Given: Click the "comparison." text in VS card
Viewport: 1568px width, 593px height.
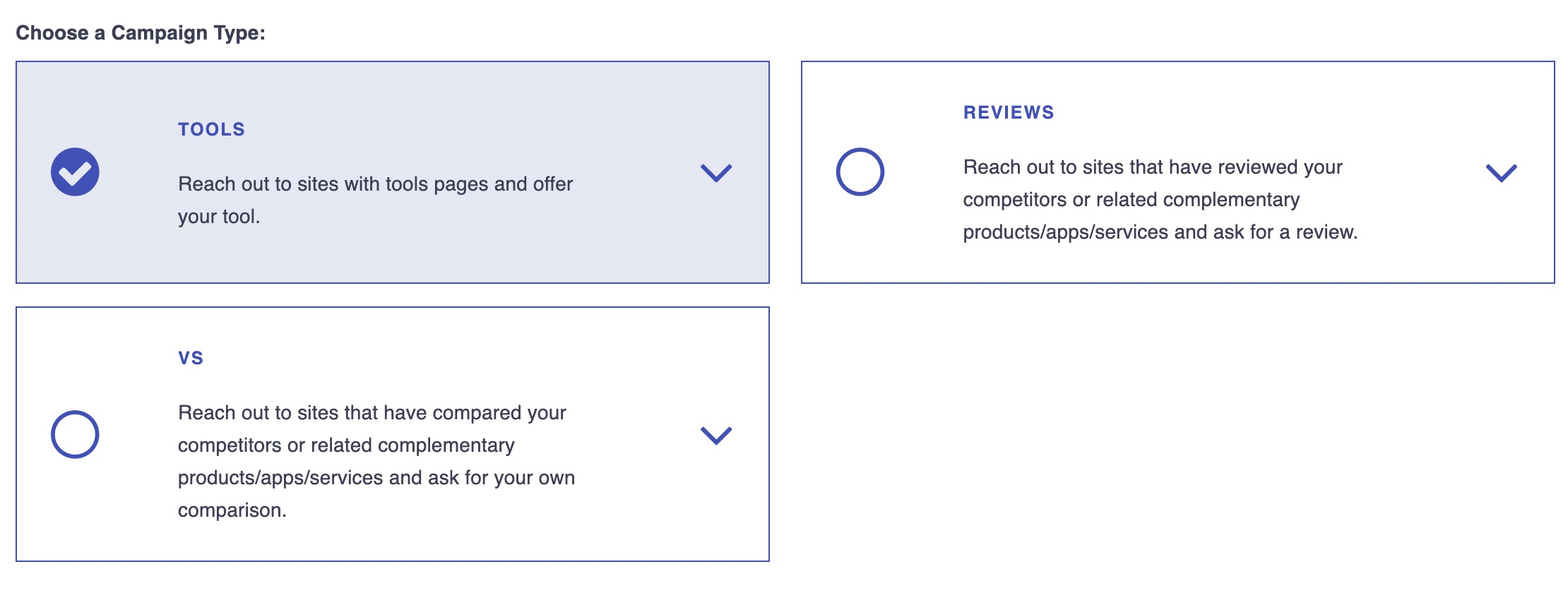Looking at the screenshot, I should [x=232, y=510].
